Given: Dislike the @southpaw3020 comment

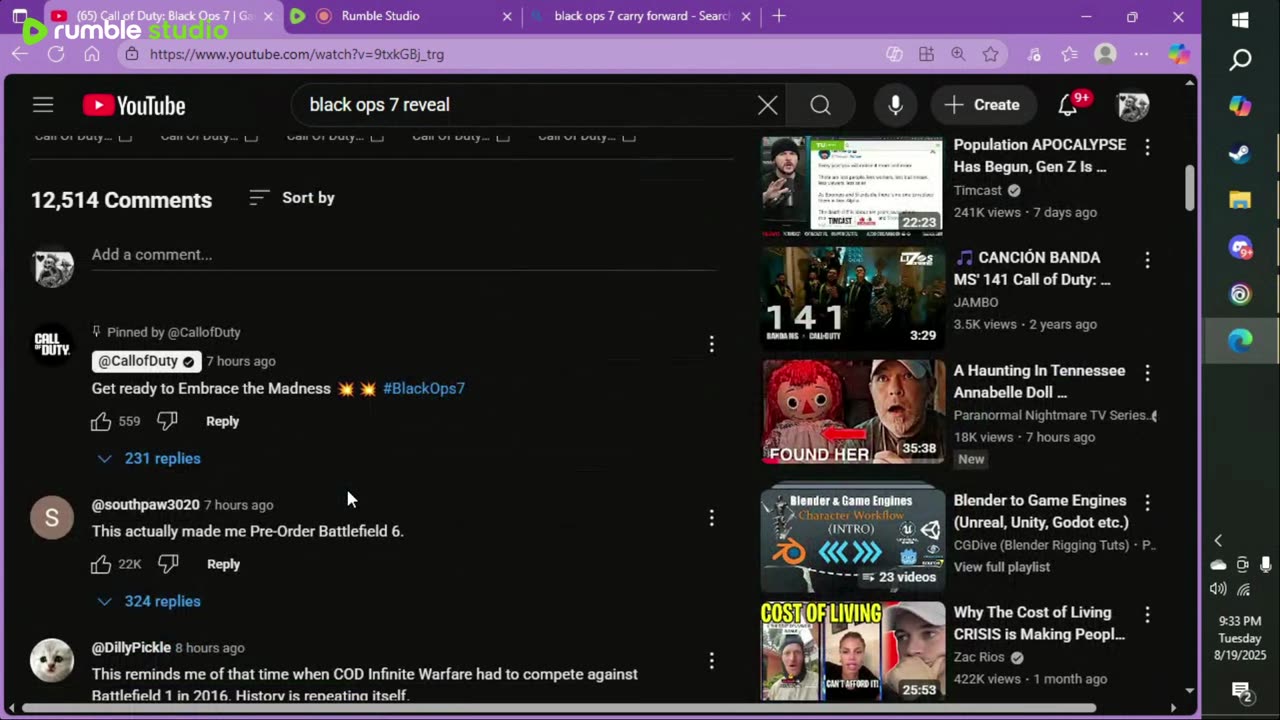Looking at the screenshot, I should click(x=168, y=564).
